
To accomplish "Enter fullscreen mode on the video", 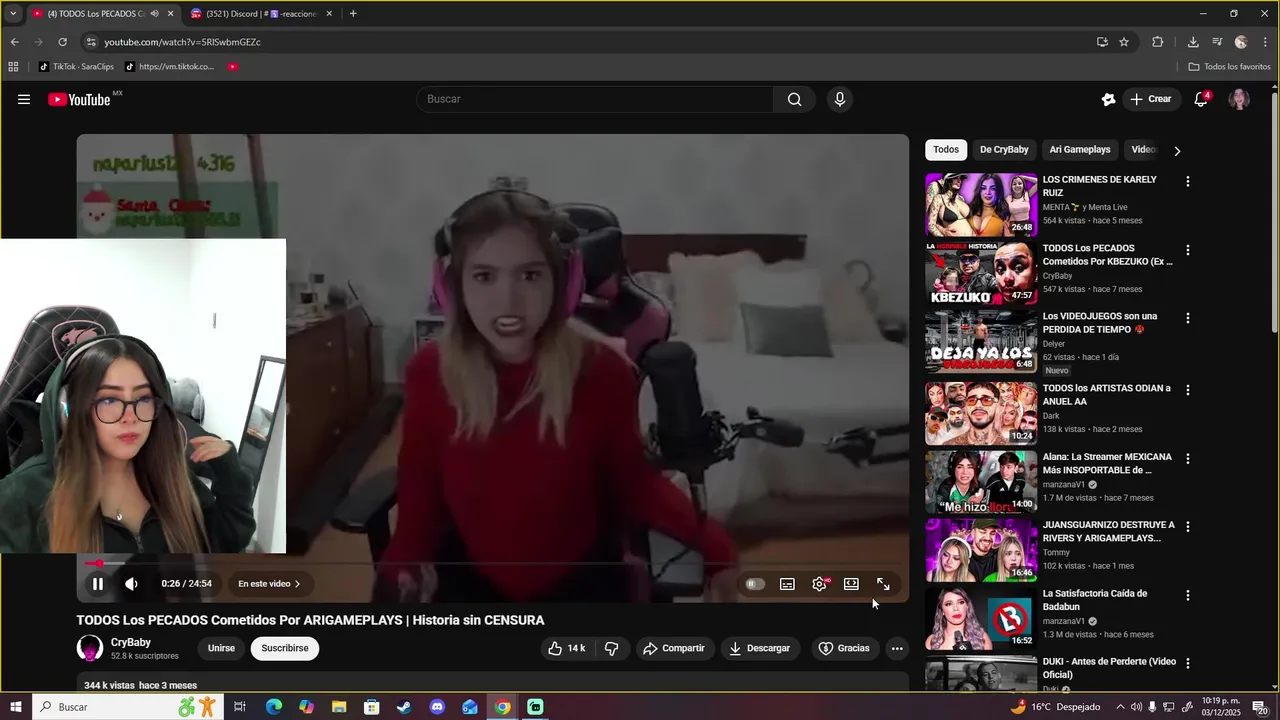I will (x=883, y=584).
